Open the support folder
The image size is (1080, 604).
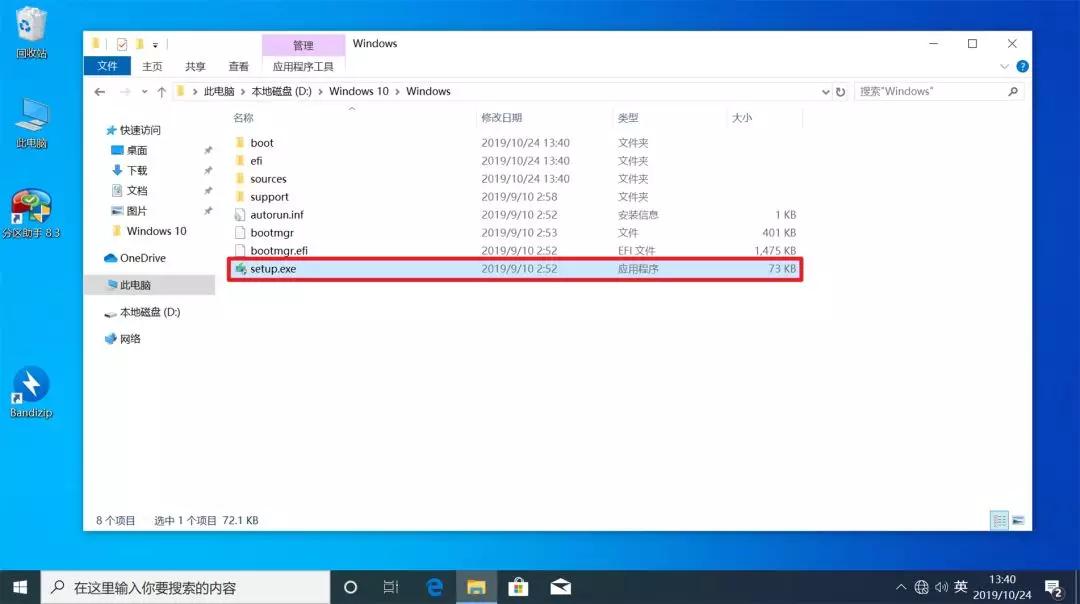(266, 196)
